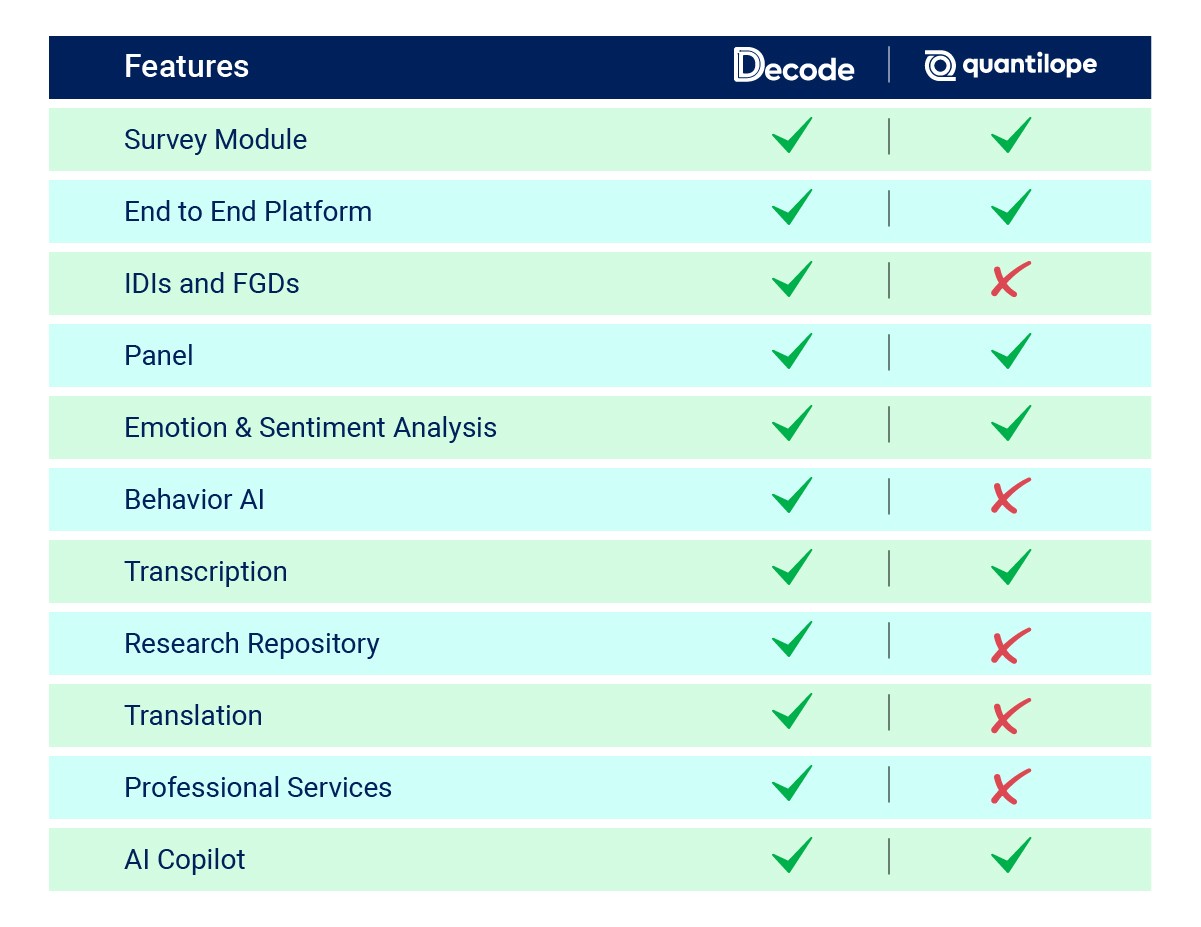The image size is (1201, 927).
Task: Click Decode checkmark for Panel row
Action: point(792,351)
